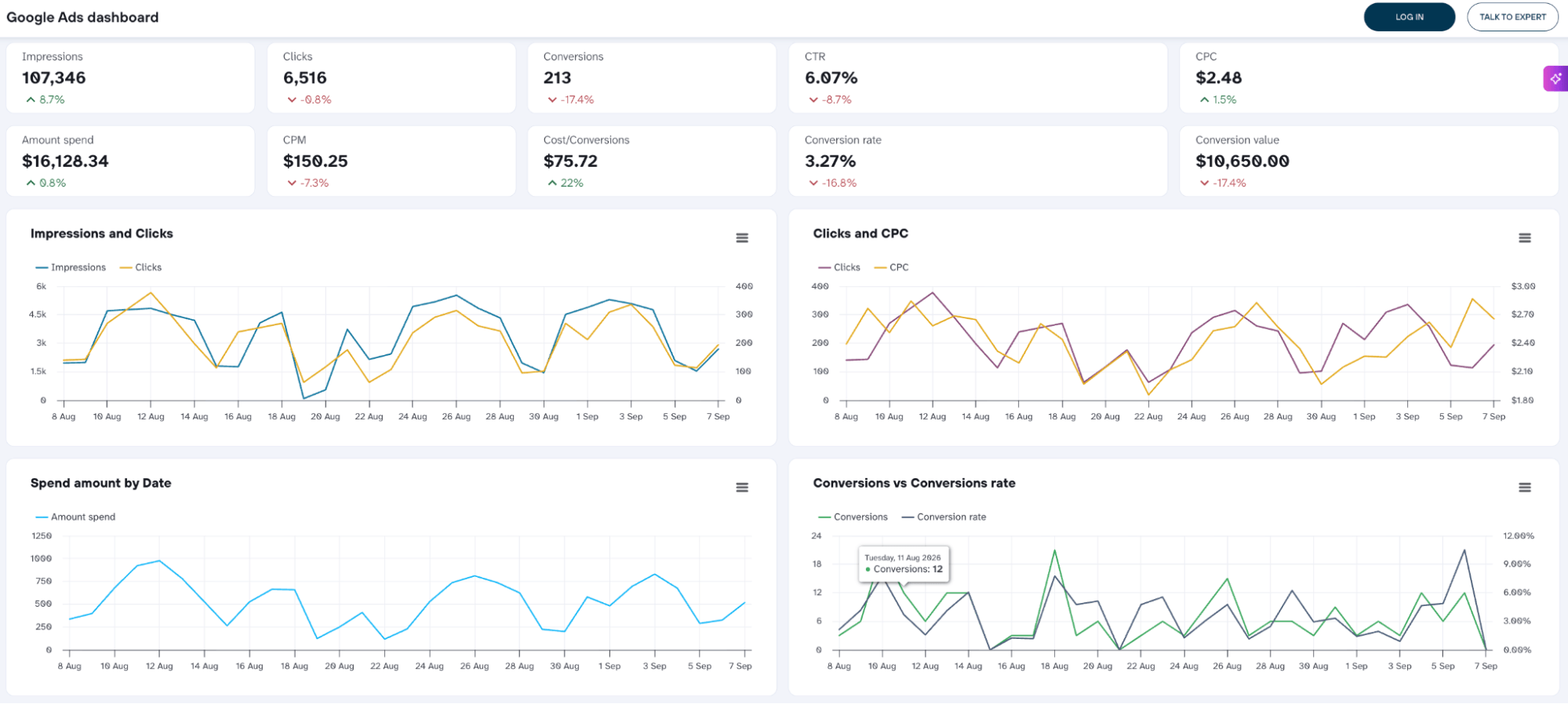Click the CPM value $150.25
Viewport: 1568px width, 704px height.
tap(315, 161)
